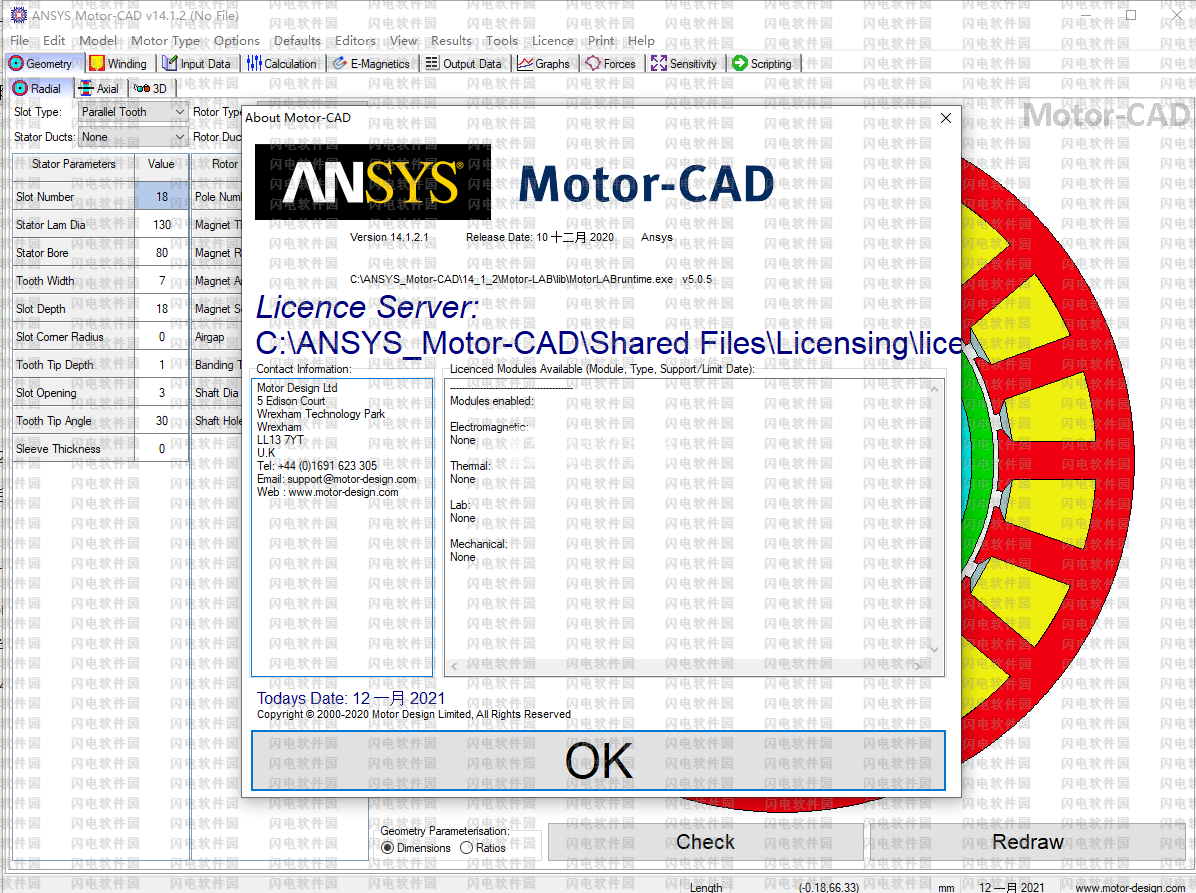Select the Axial view tab

click(x=99, y=88)
